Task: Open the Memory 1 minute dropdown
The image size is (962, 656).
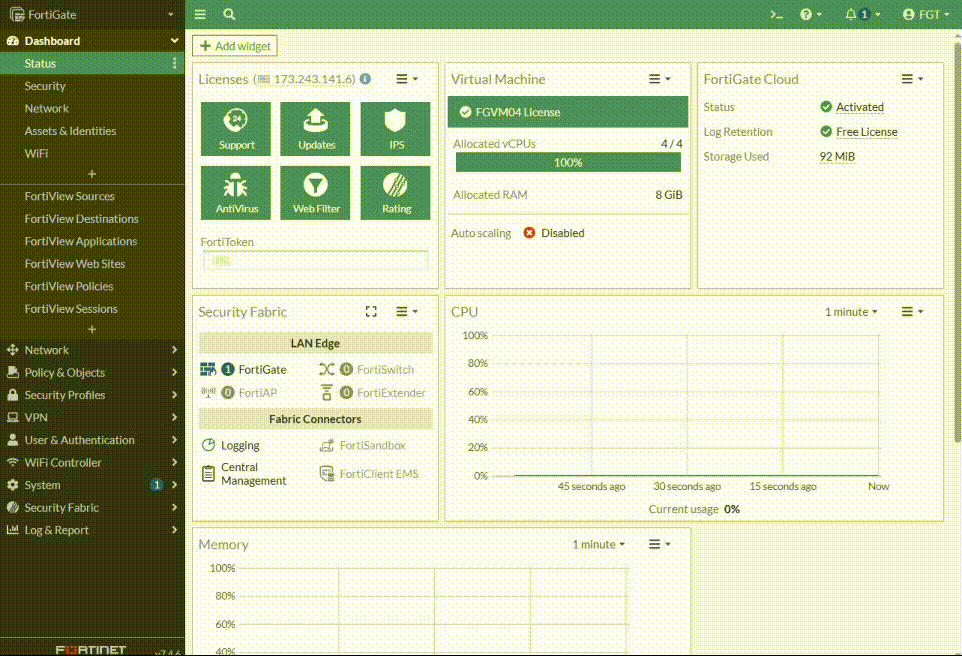Action: point(598,545)
